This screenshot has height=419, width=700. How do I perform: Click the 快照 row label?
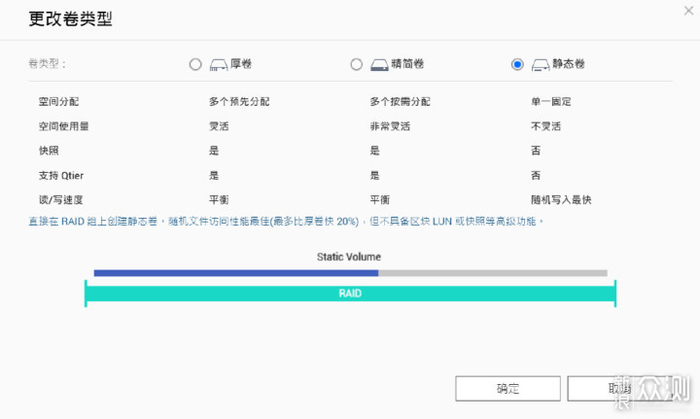[49, 151]
